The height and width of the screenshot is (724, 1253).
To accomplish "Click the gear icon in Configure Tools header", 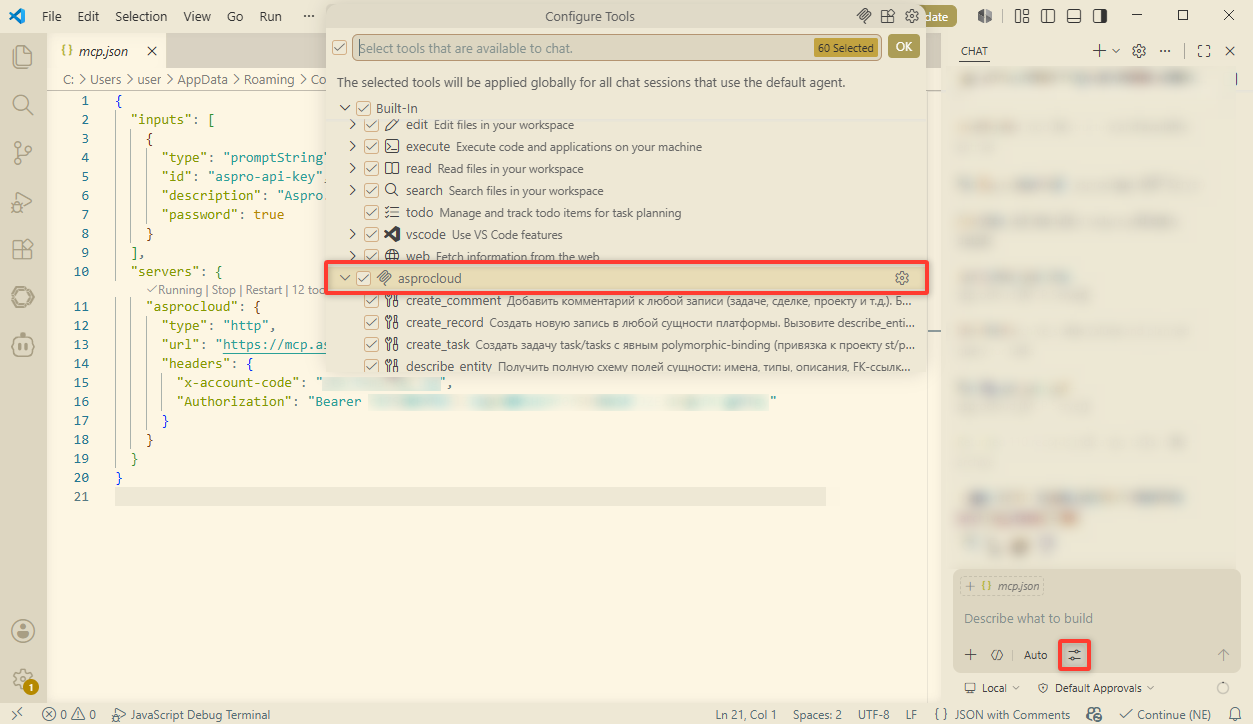I will pyautogui.click(x=912, y=16).
